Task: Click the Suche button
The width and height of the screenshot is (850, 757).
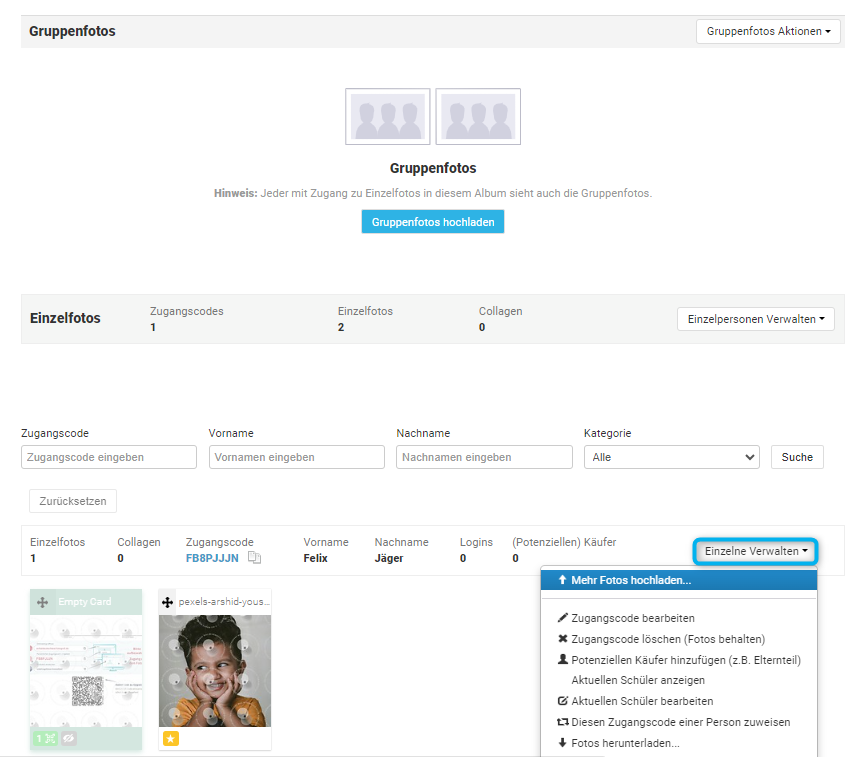Action: pos(797,457)
